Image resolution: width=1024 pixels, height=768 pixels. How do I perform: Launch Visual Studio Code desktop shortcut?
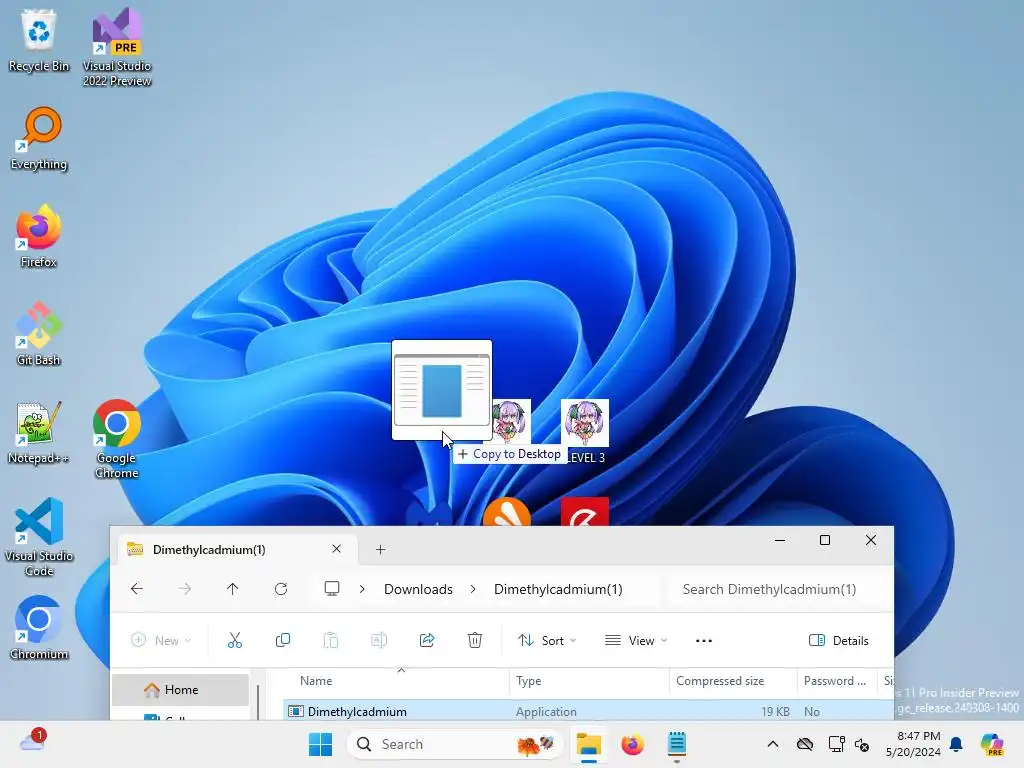coord(39,537)
